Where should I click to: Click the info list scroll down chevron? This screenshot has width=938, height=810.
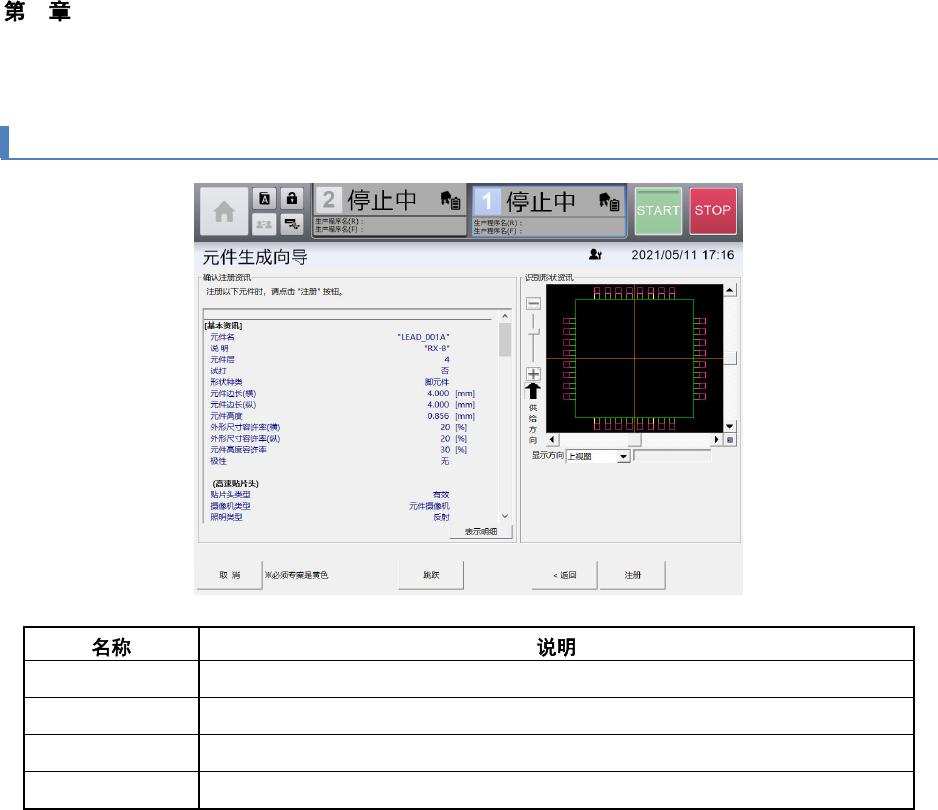(505, 516)
